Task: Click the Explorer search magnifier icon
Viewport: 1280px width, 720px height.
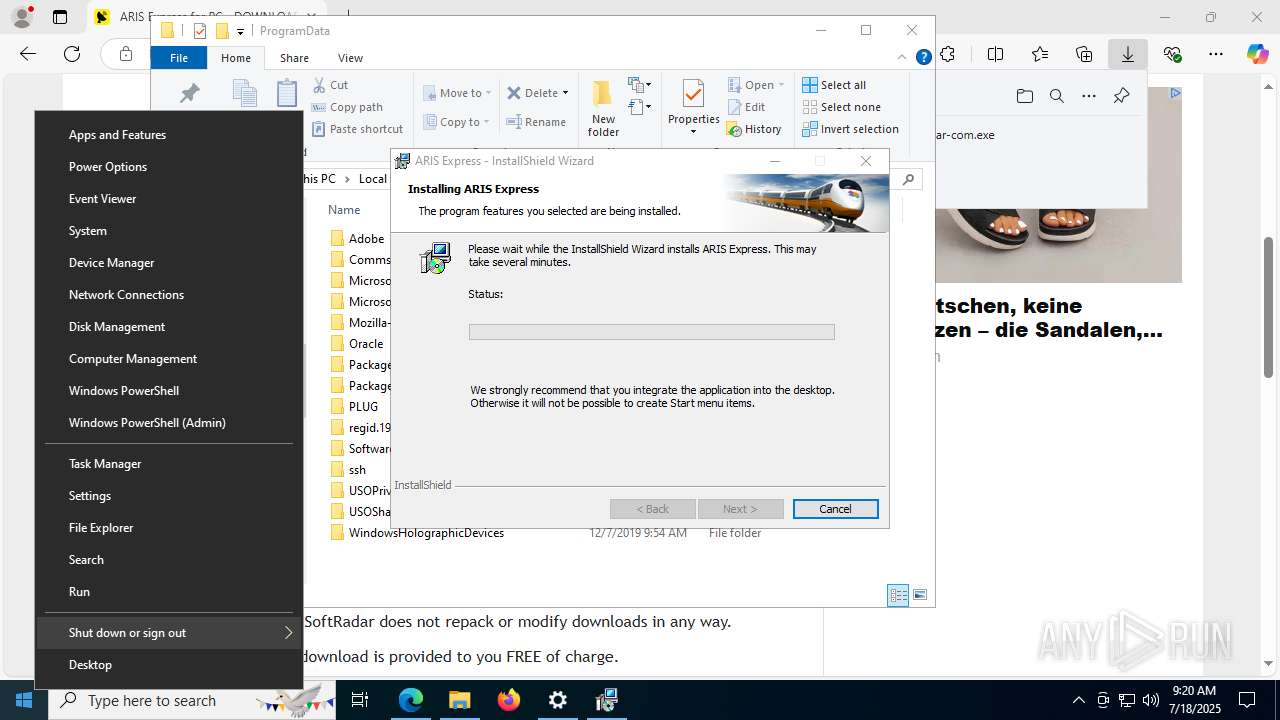Action: click(908, 180)
